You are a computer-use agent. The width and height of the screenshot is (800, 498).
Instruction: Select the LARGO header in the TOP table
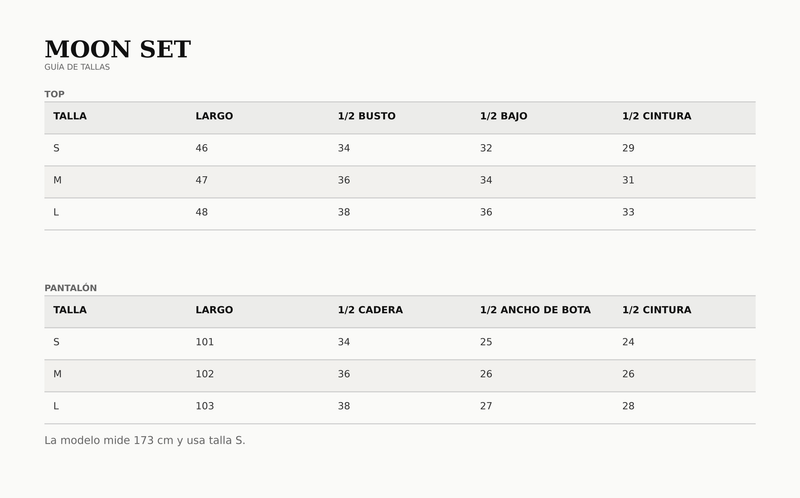pos(214,116)
